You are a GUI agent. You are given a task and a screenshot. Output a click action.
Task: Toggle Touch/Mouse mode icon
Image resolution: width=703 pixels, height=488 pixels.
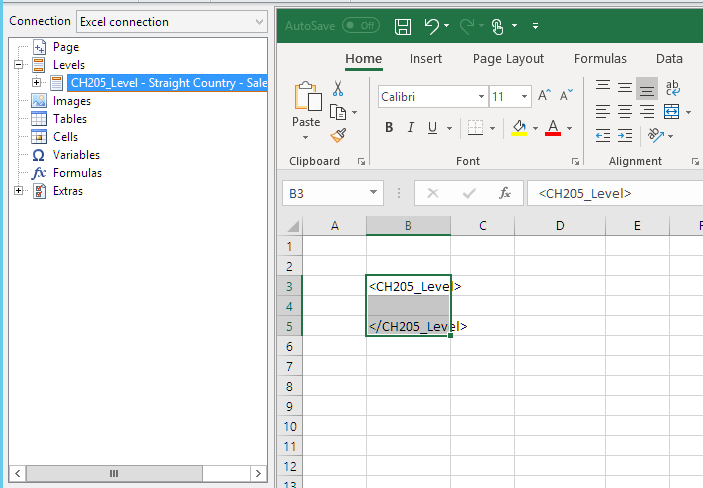(497, 26)
